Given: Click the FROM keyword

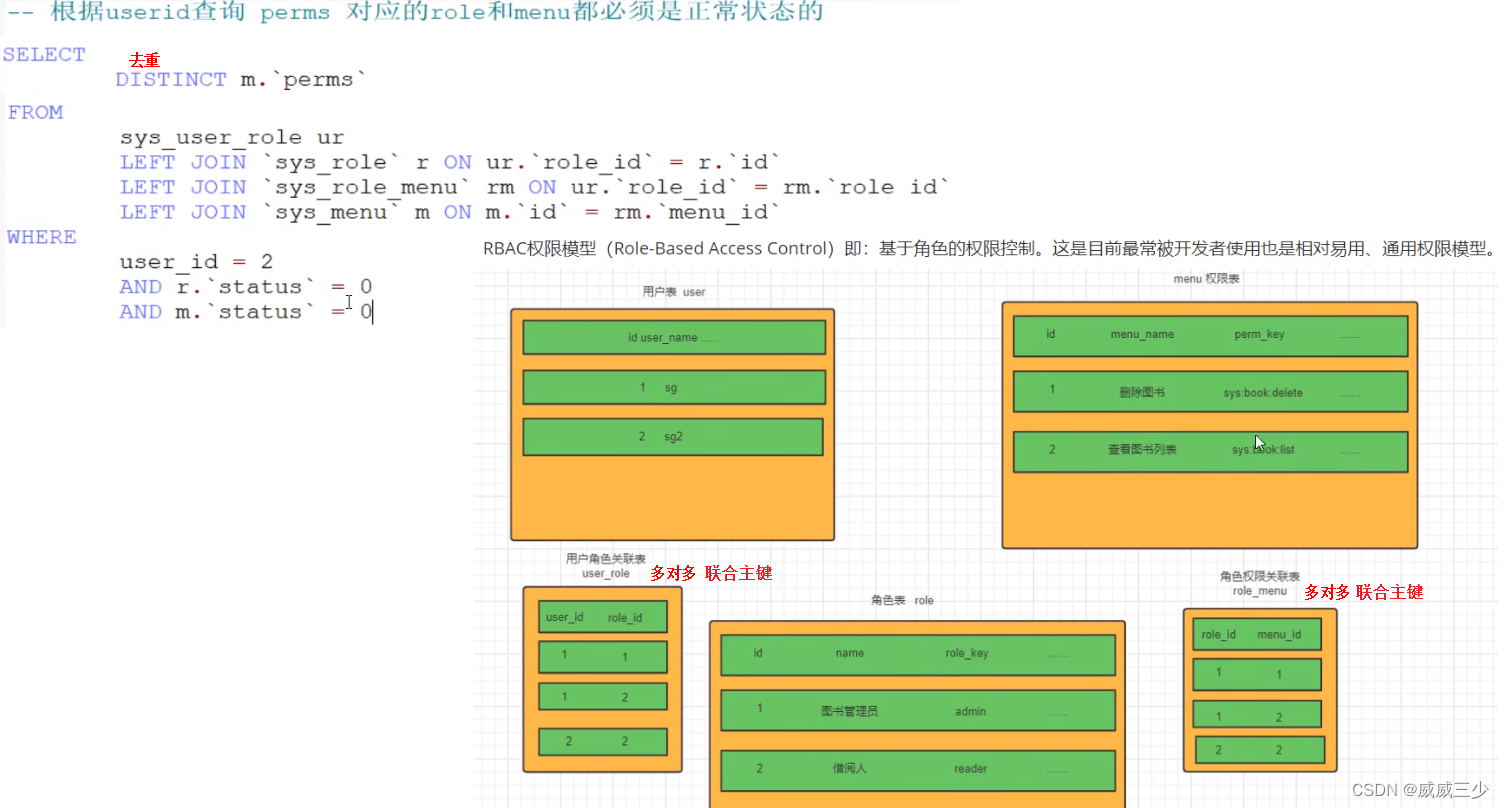Looking at the screenshot, I should pos(35,112).
